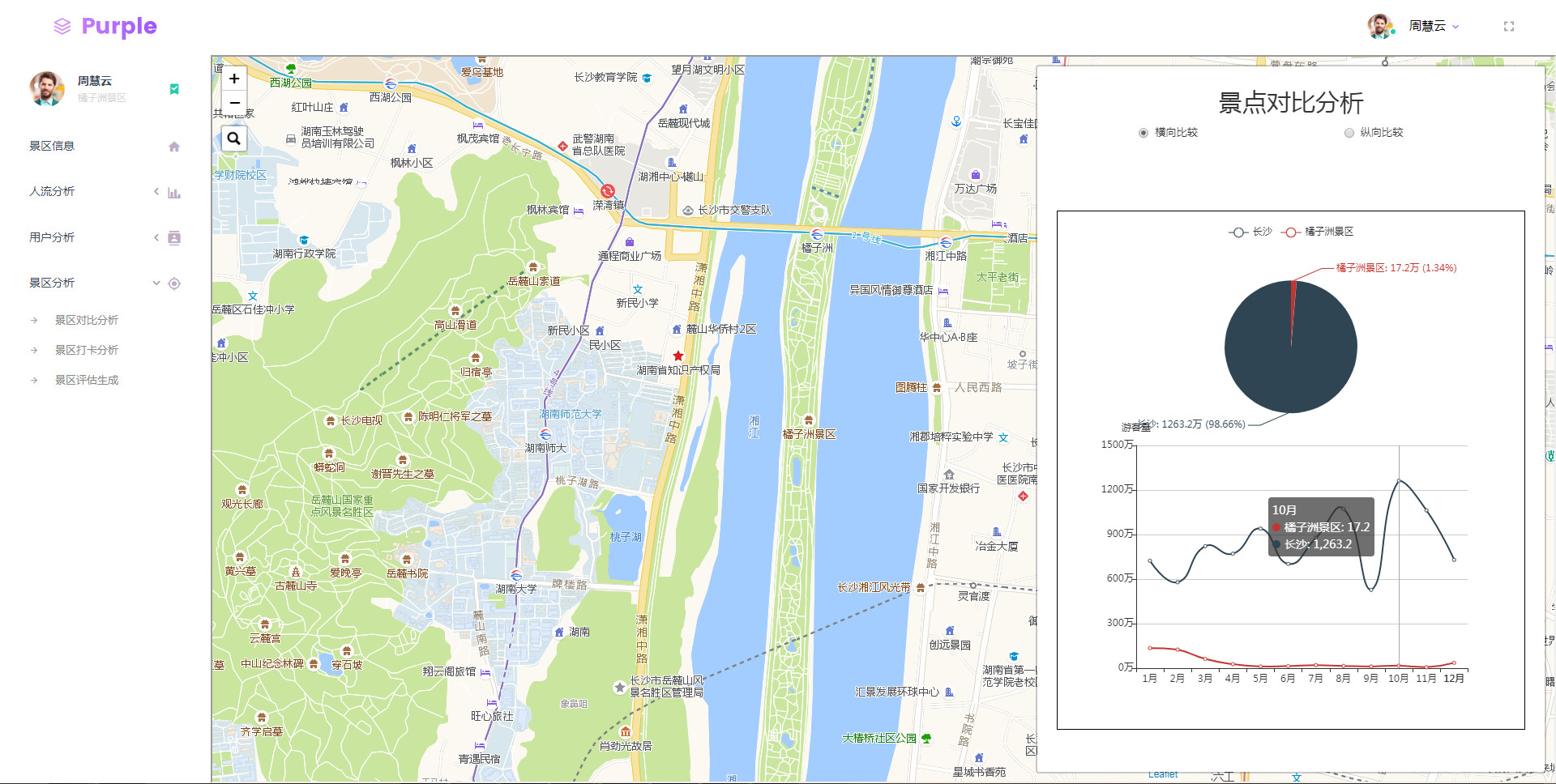Viewport: 1556px width, 784px height.
Task: Zoom in the map with plus button
Action: 234,79
